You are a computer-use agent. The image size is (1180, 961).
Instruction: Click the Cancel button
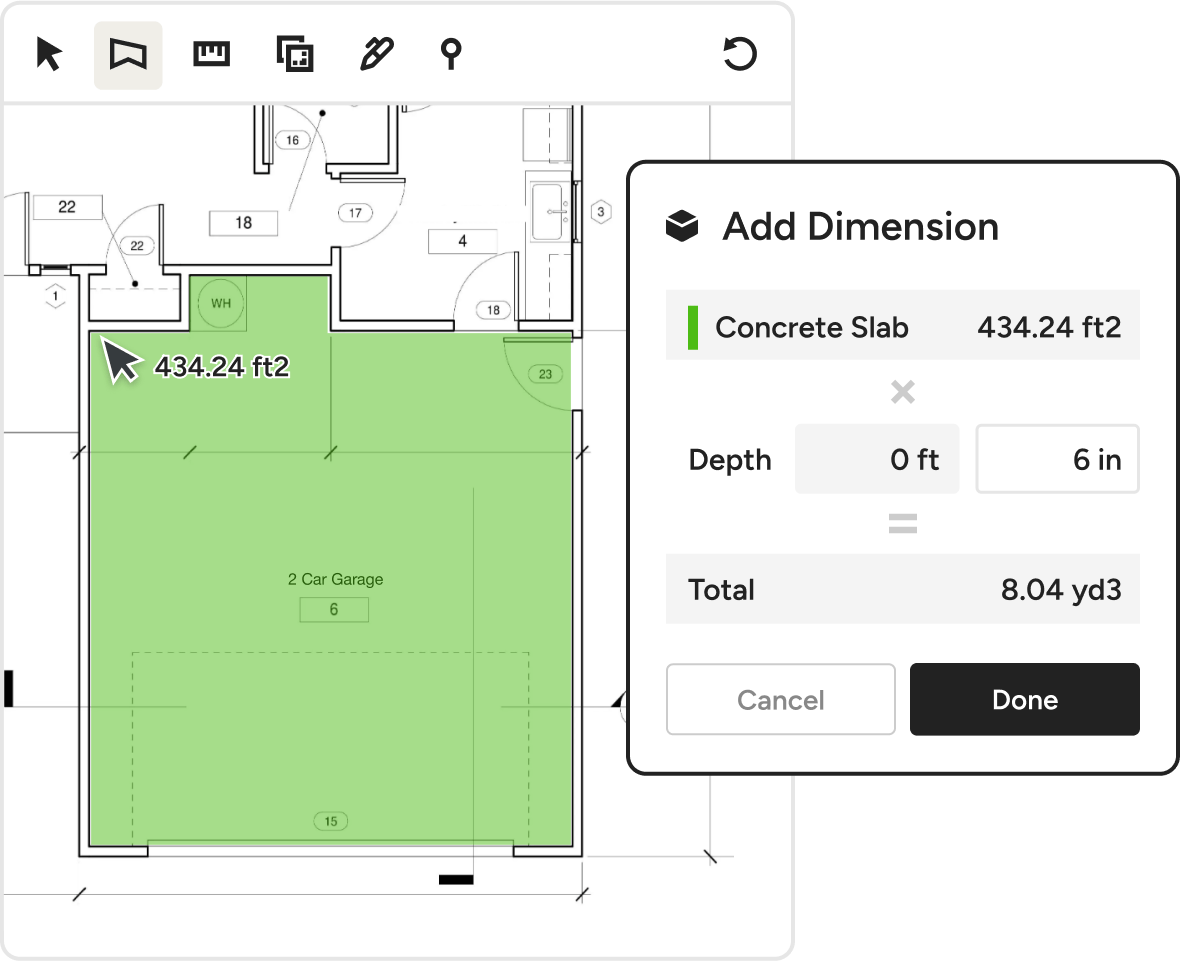tap(780, 700)
